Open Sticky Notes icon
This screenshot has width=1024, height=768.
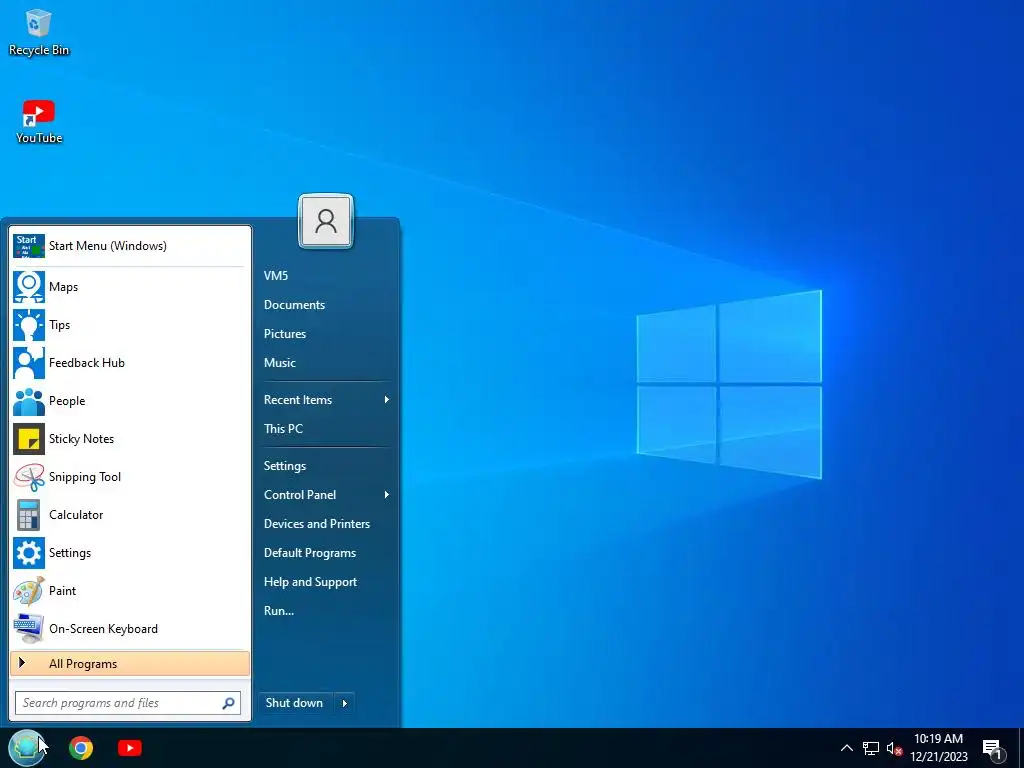29,439
